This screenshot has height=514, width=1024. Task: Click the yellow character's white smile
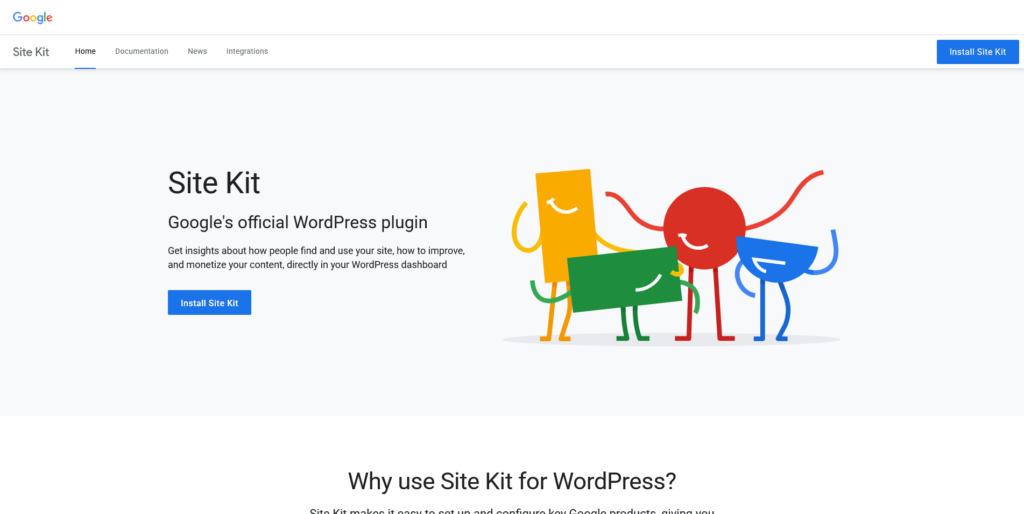tap(562, 206)
